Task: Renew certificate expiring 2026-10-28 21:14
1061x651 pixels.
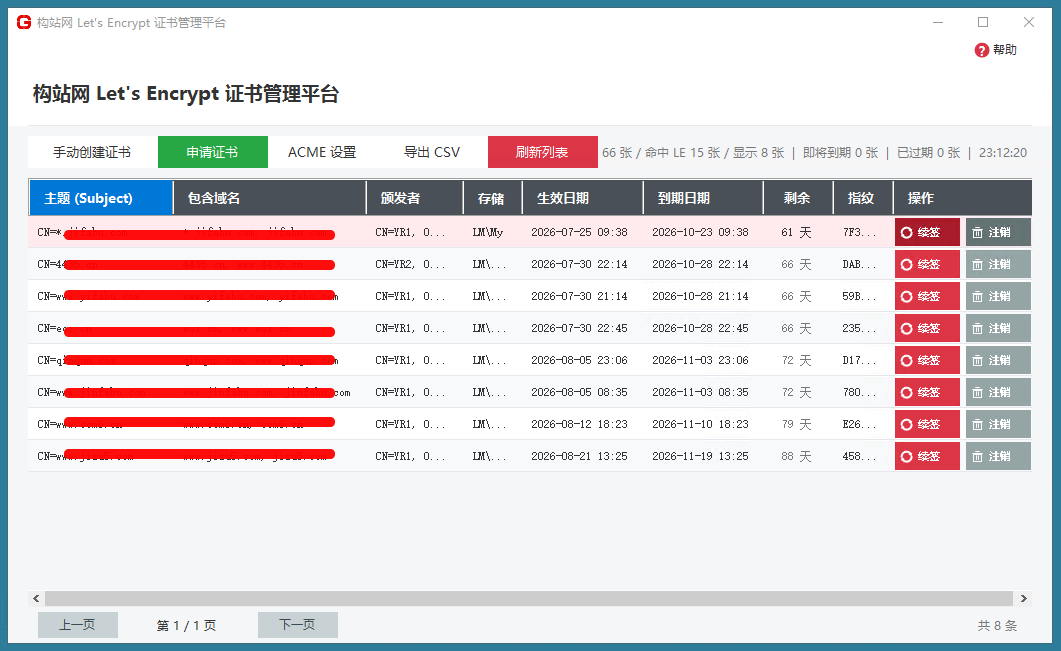Action: tap(927, 296)
